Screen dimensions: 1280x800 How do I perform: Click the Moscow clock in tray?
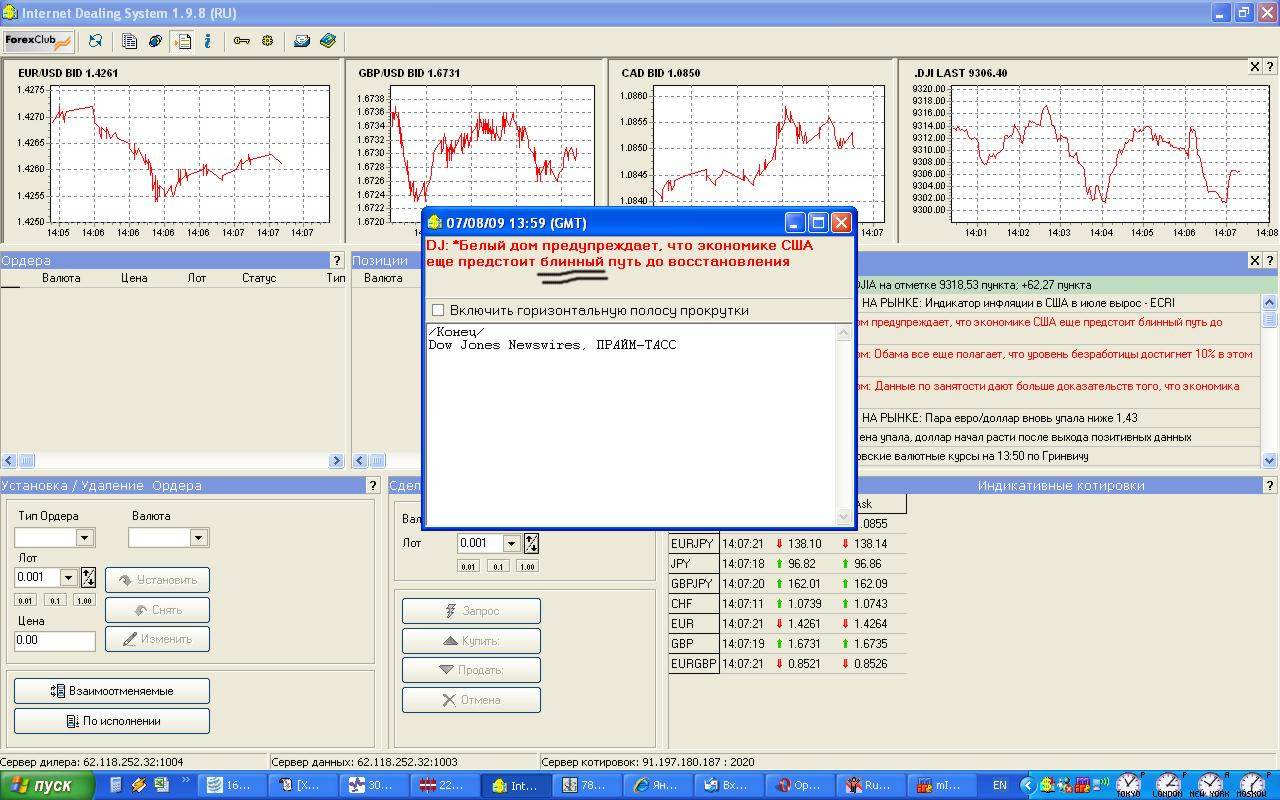1252,785
